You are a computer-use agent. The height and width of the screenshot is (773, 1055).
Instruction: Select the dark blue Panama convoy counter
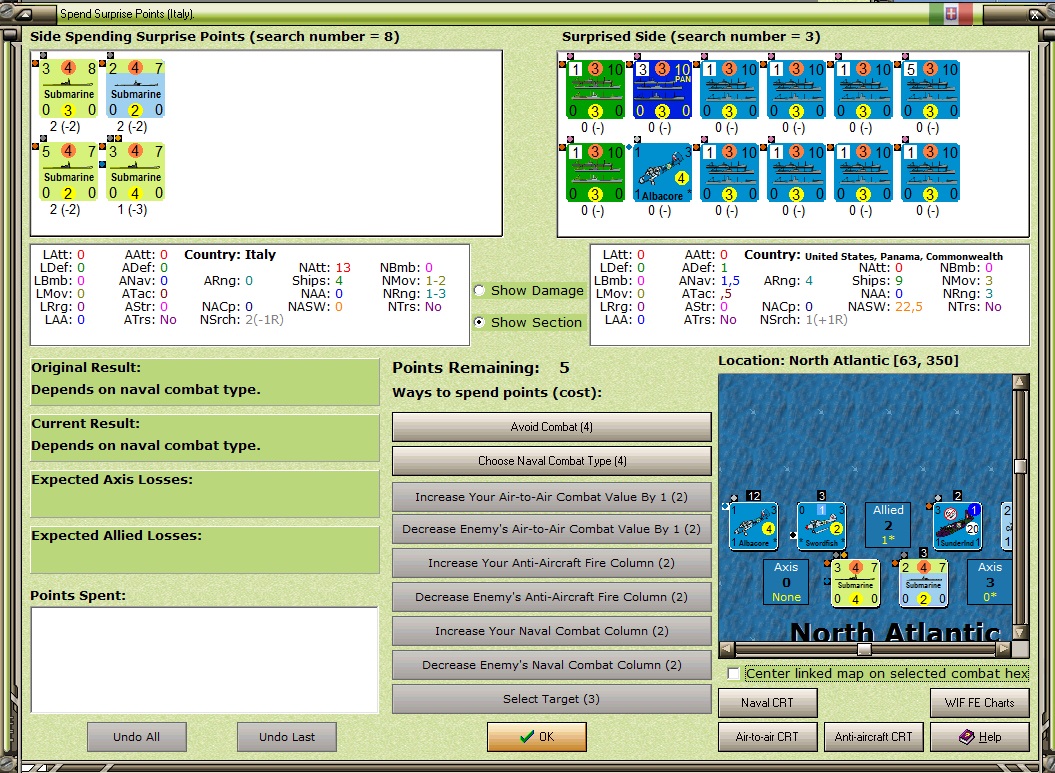pos(664,90)
